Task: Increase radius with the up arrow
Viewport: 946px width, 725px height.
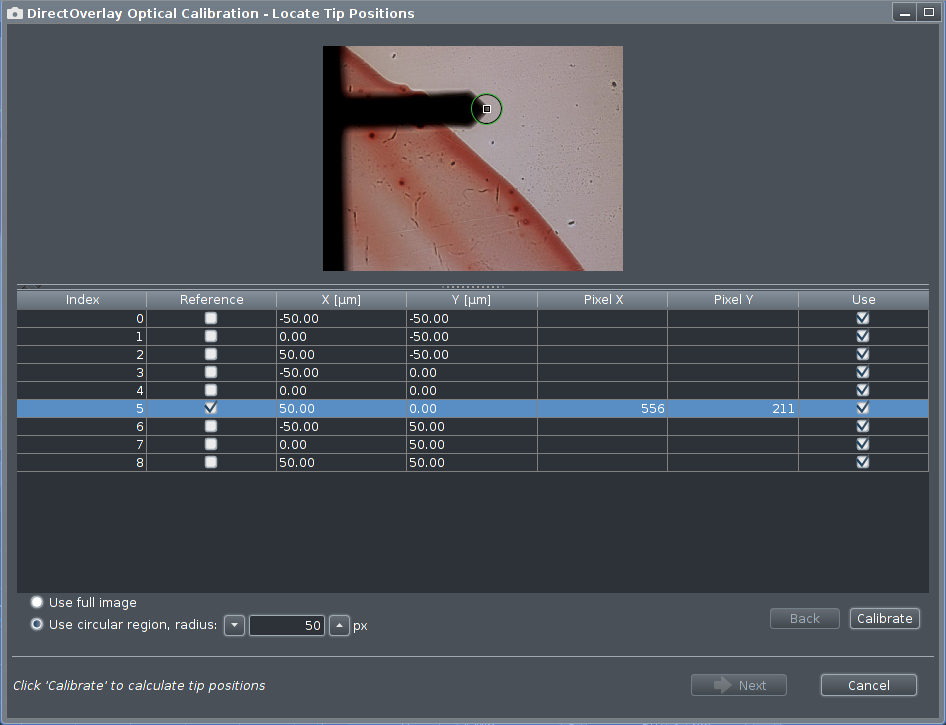Action: coord(339,625)
